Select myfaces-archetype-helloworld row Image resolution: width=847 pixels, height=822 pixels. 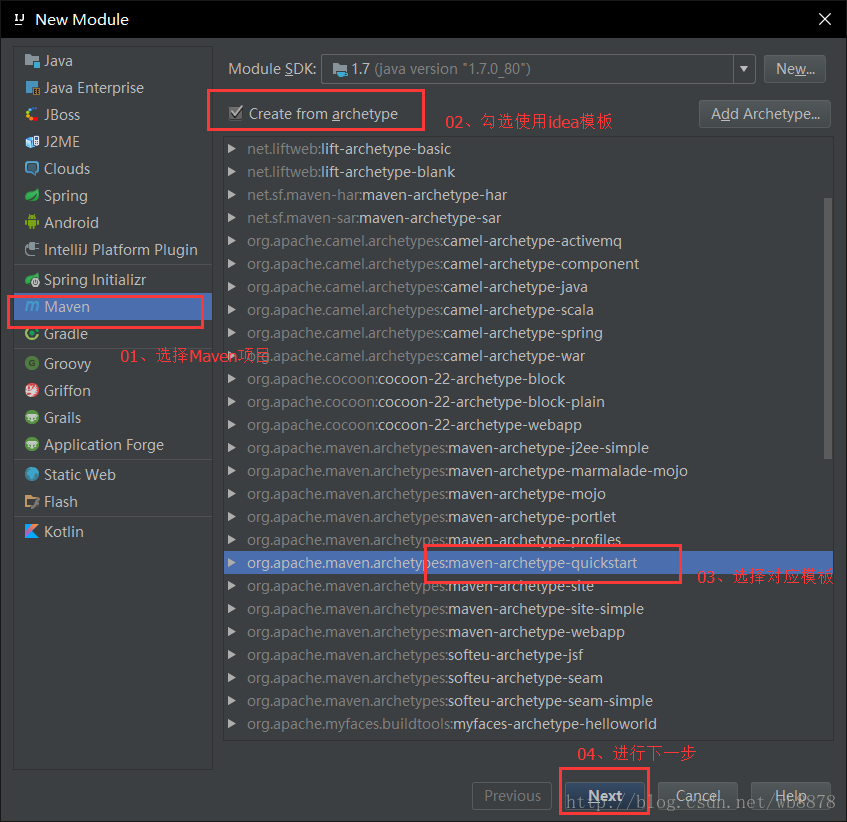(528, 724)
